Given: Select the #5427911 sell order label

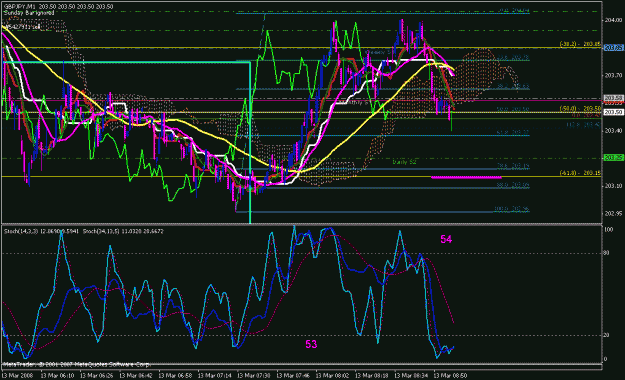Looking at the screenshot, I should coord(22,27).
